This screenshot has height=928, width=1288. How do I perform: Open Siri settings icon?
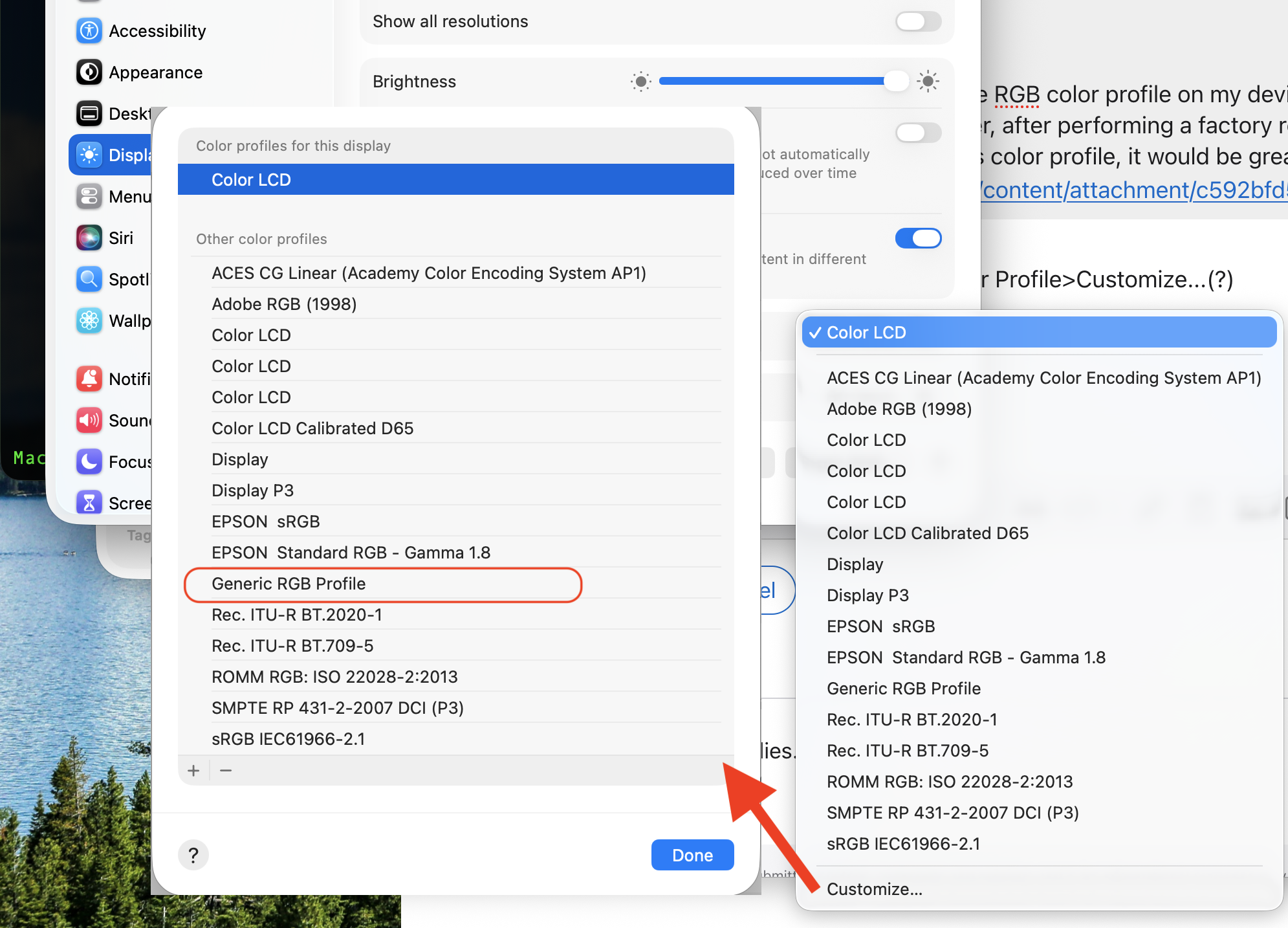point(89,238)
